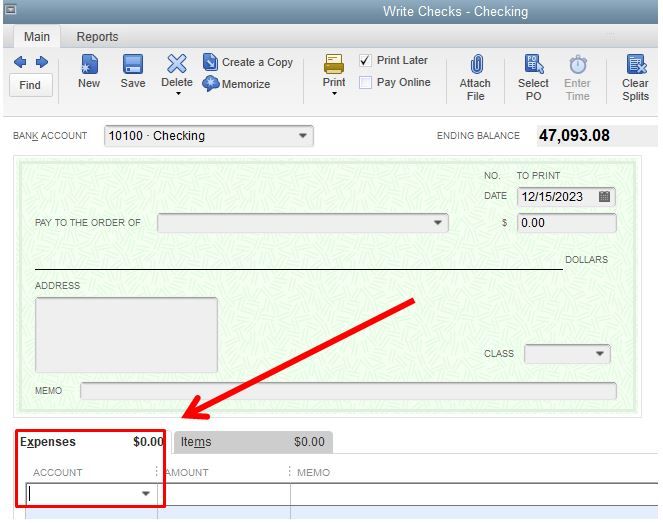The image size is (663, 523).
Task: Click the Attach File paperclip icon
Action: pos(476,65)
